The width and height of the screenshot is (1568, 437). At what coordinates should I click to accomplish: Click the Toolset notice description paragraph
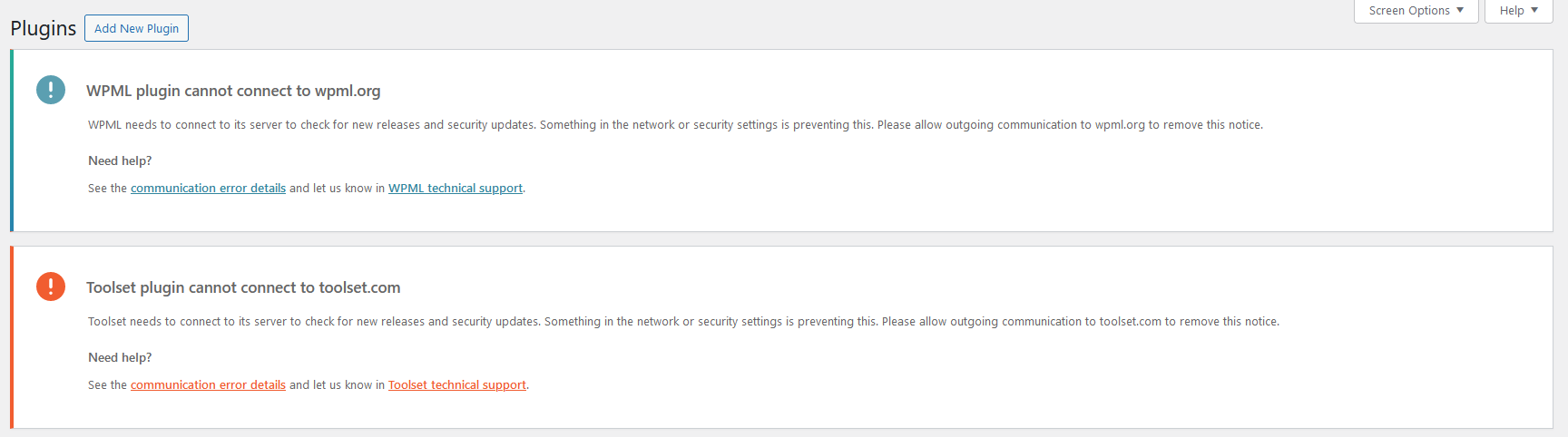tap(683, 322)
